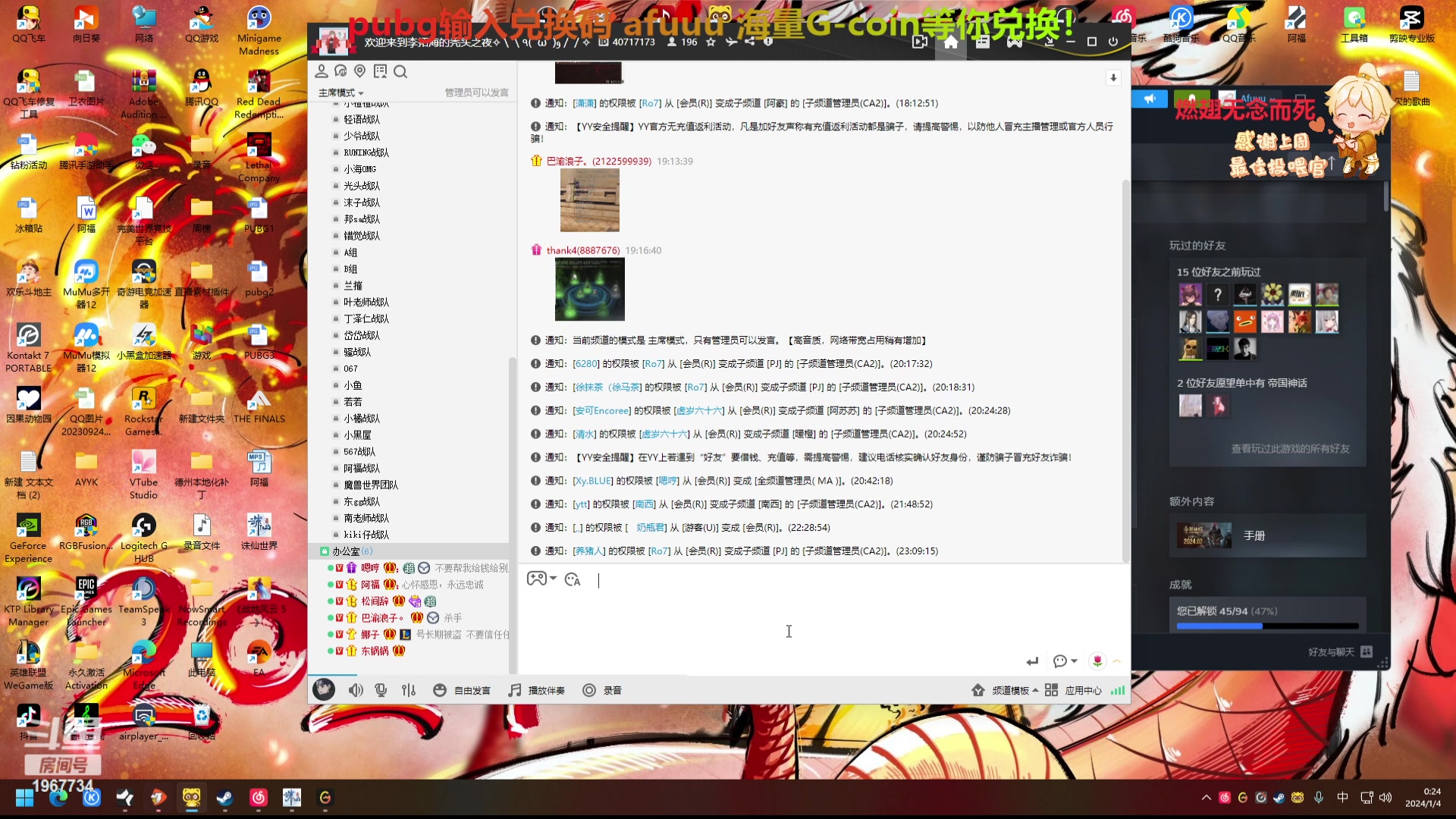Toggle 录音 recording

pyautogui.click(x=602, y=690)
